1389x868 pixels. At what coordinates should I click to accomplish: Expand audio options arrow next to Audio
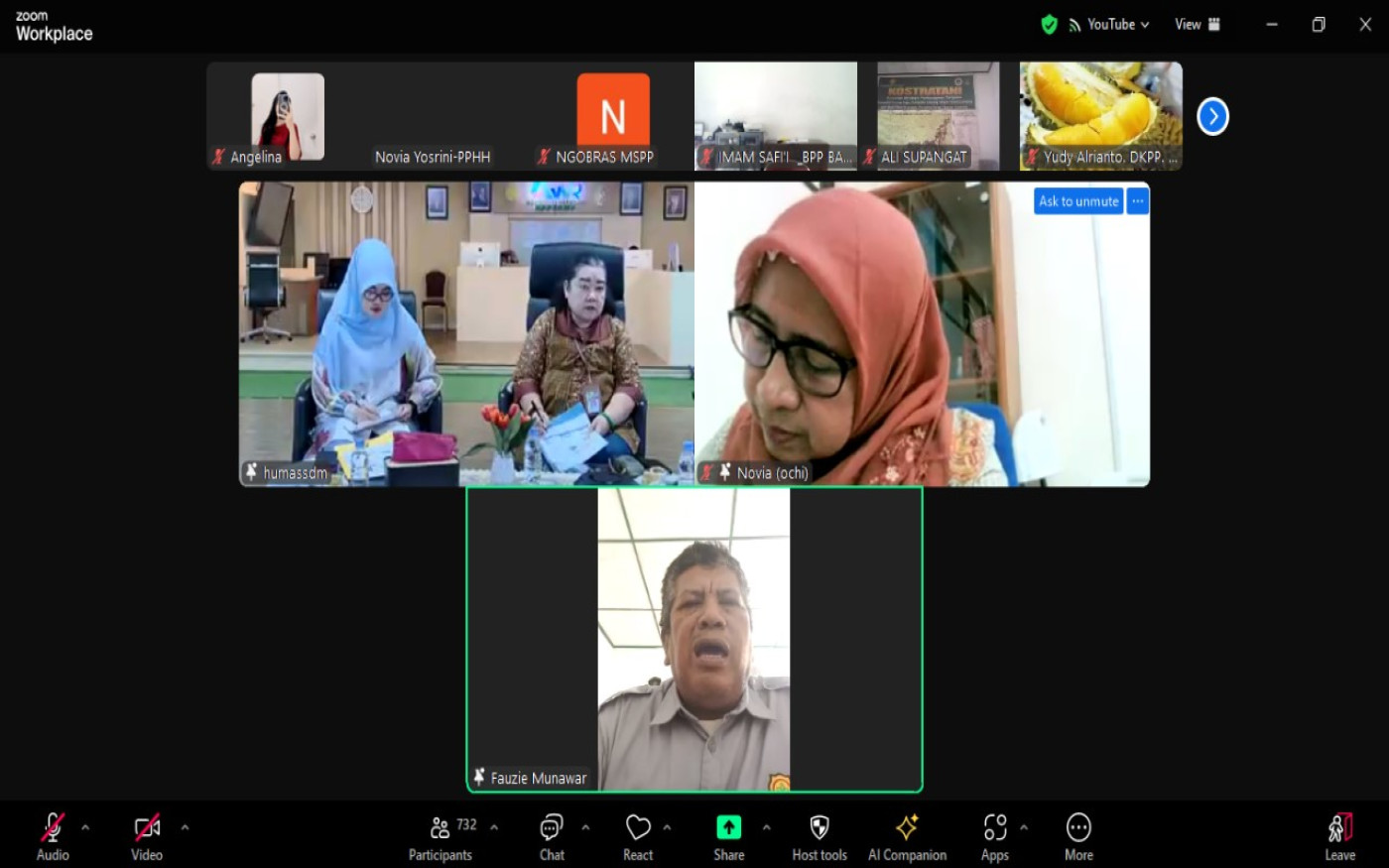(85, 827)
